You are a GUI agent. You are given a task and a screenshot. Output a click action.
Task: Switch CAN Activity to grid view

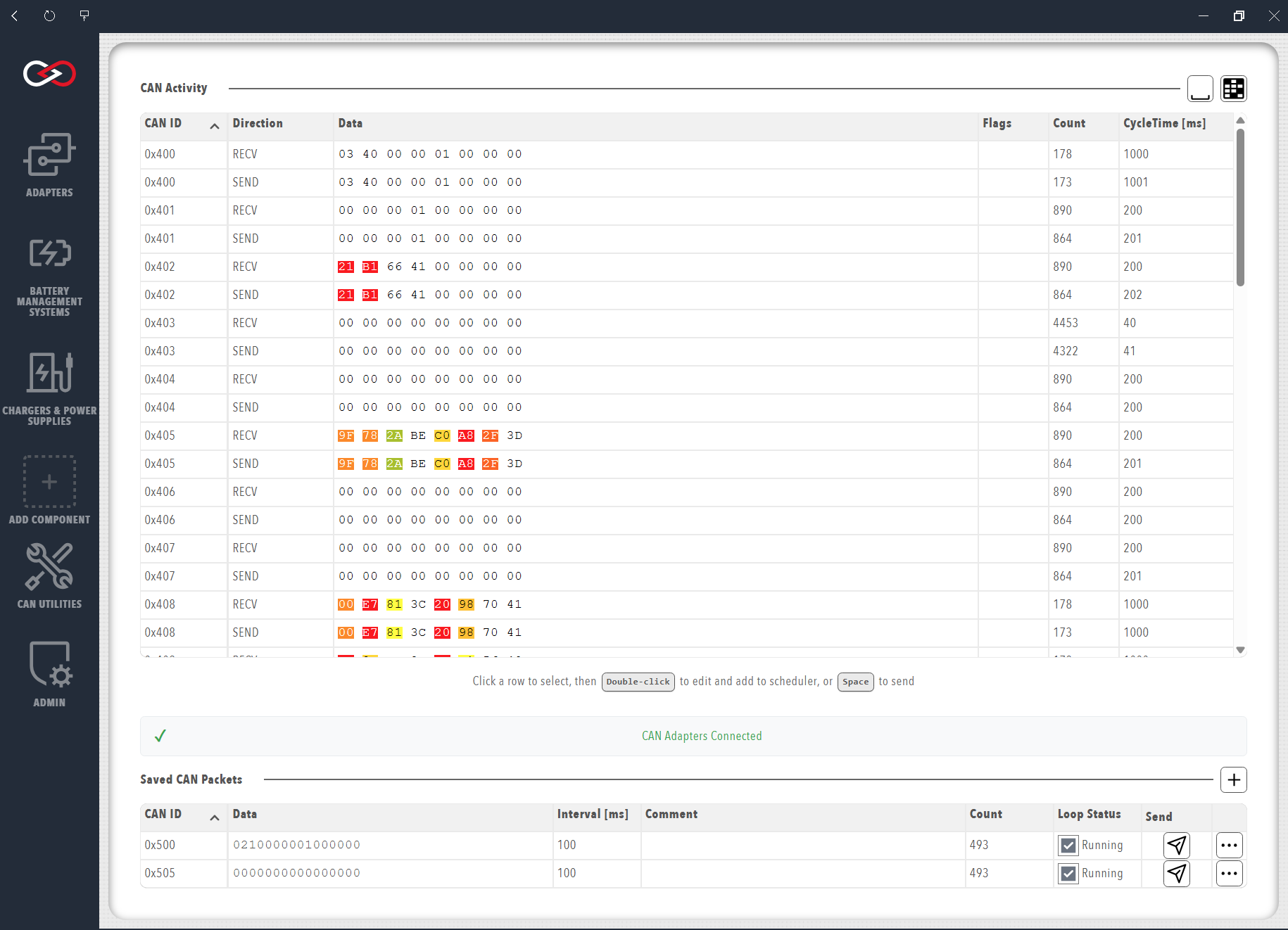(x=1234, y=89)
